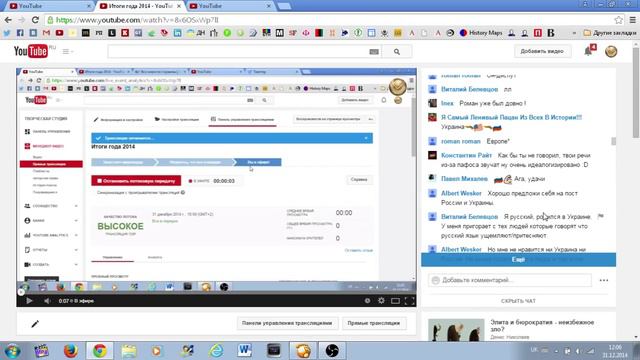Image resolution: width=640 pixels, height=360 pixels.
Task: Open the LinkedIn bookmark
Action: [178, 33]
